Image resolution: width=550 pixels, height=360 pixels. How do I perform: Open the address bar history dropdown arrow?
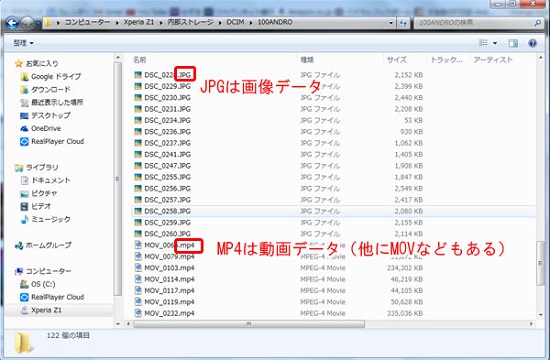391,23
